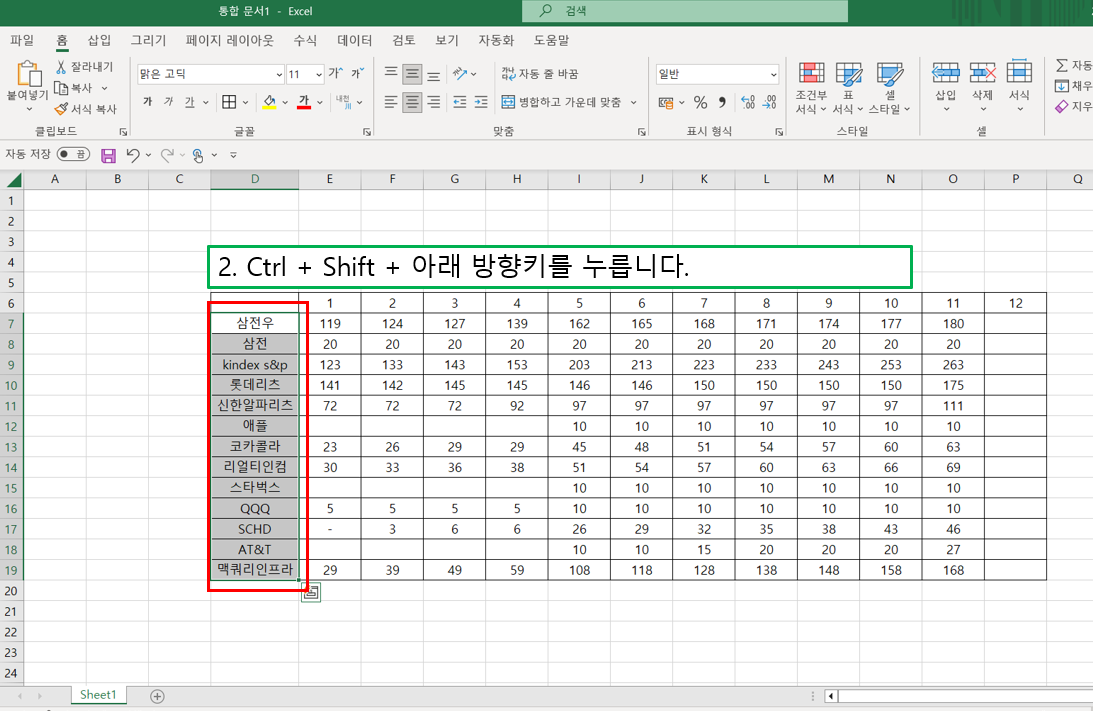This screenshot has height=711, width=1093.
Task: Click column D header
Action: coord(254,179)
